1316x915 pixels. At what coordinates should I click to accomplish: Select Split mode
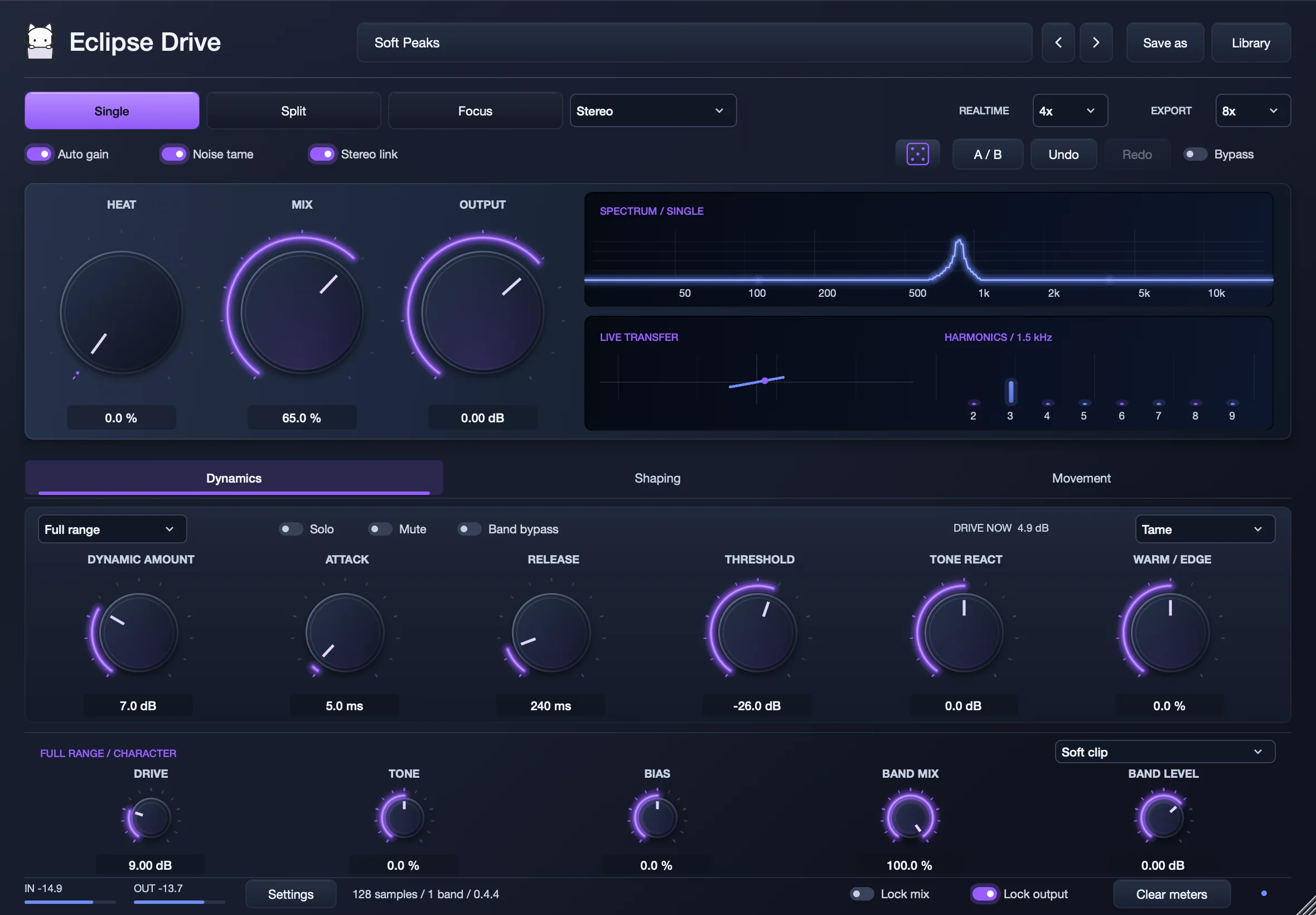point(293,110)
